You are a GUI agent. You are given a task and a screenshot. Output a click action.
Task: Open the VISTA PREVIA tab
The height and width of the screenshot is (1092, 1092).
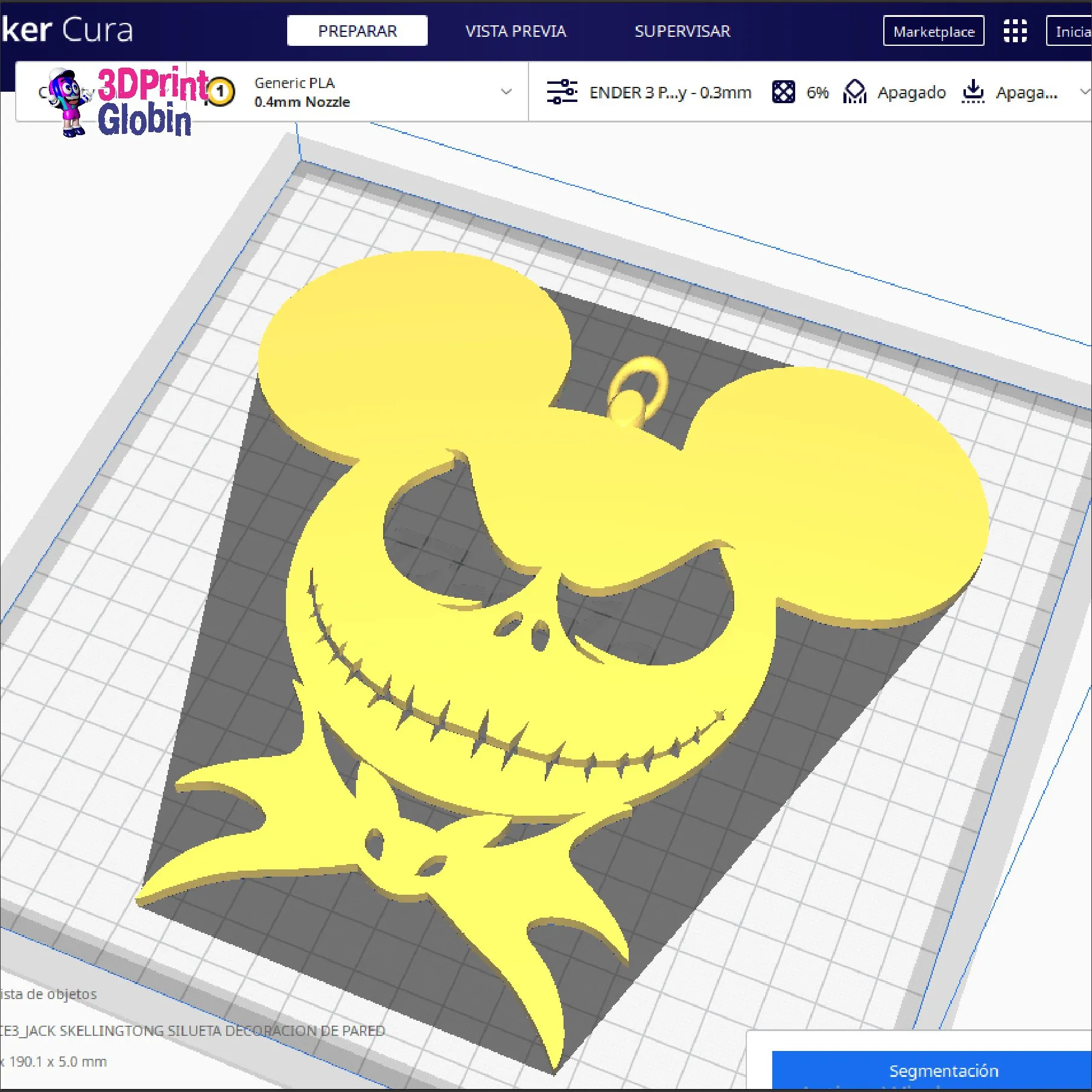(x=516, y=31)
